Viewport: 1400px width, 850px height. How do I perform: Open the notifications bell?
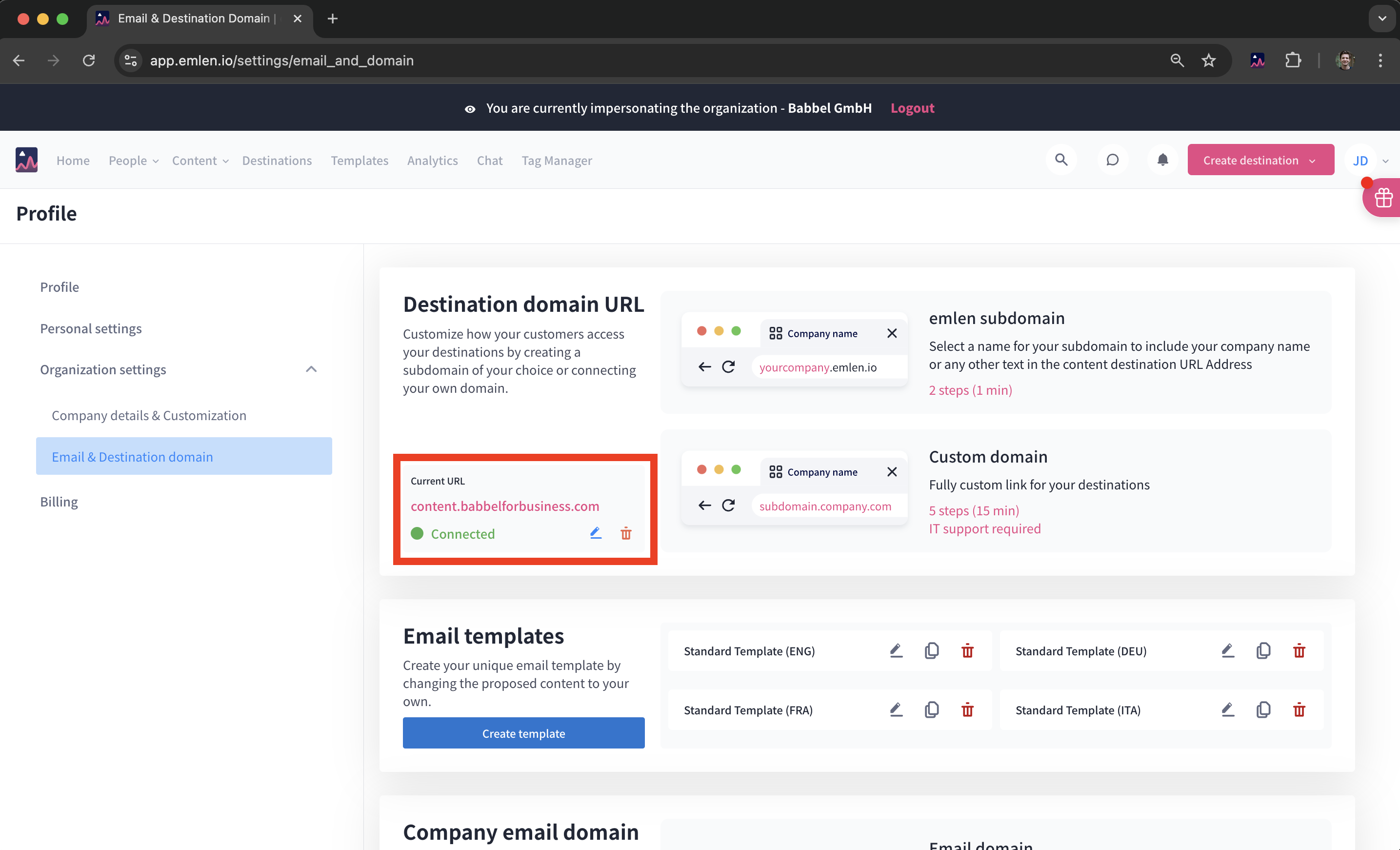coord(1162,160)
